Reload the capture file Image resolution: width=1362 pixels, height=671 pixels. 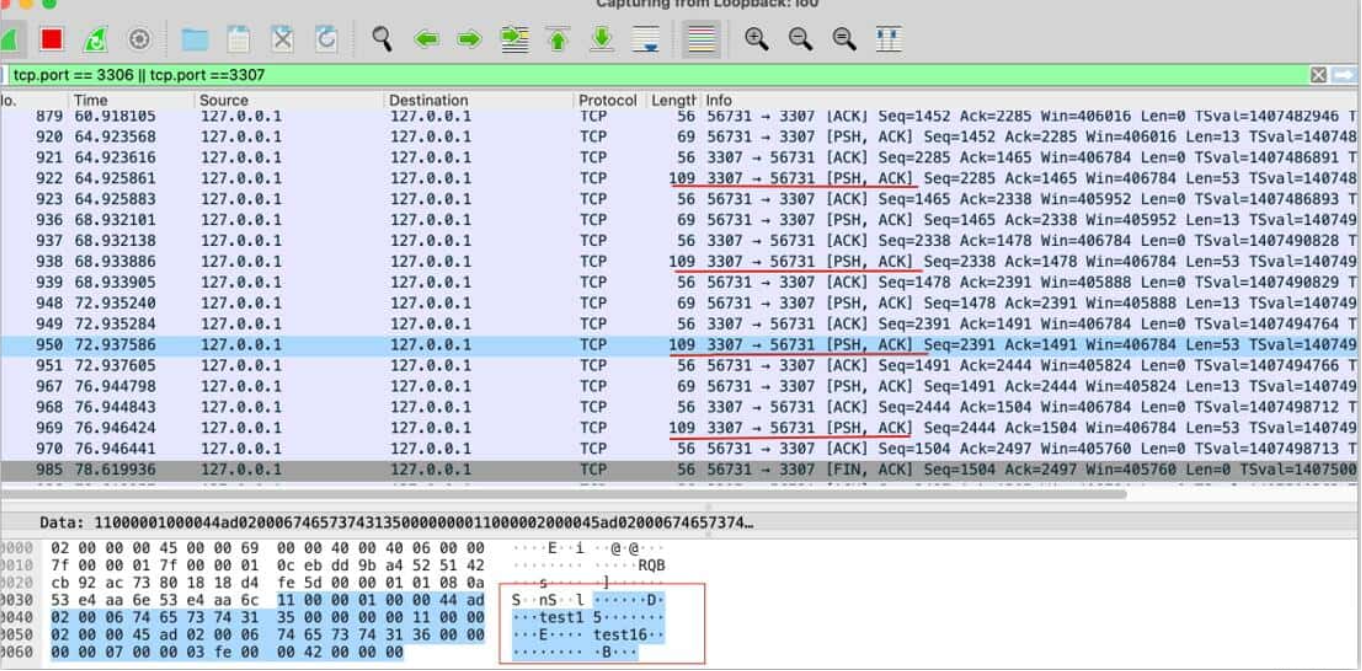[x=326, y=39]
